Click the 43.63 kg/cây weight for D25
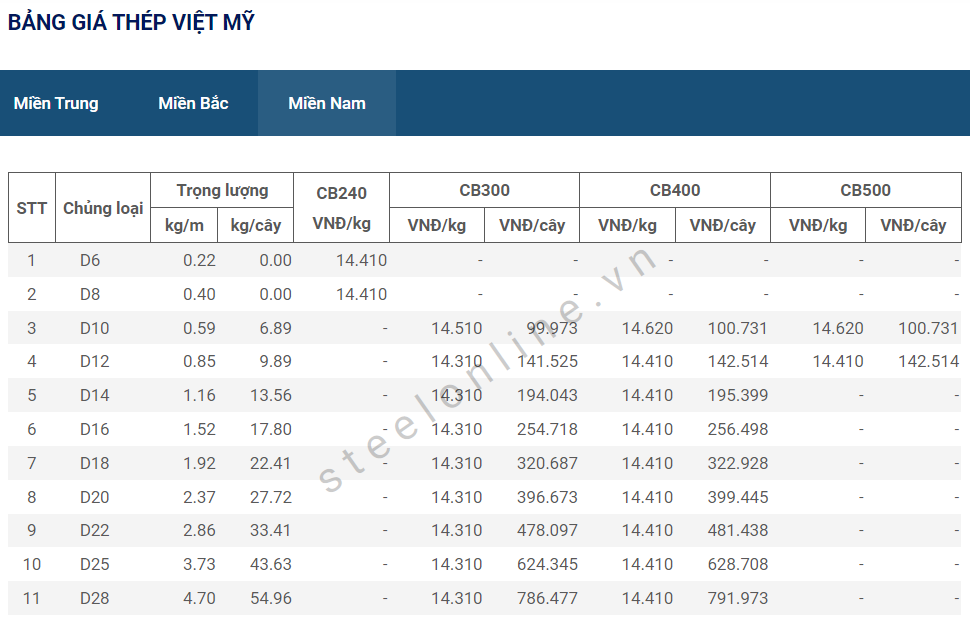The image size is (970, 625). pyautogui.click(x=271, y=564)
